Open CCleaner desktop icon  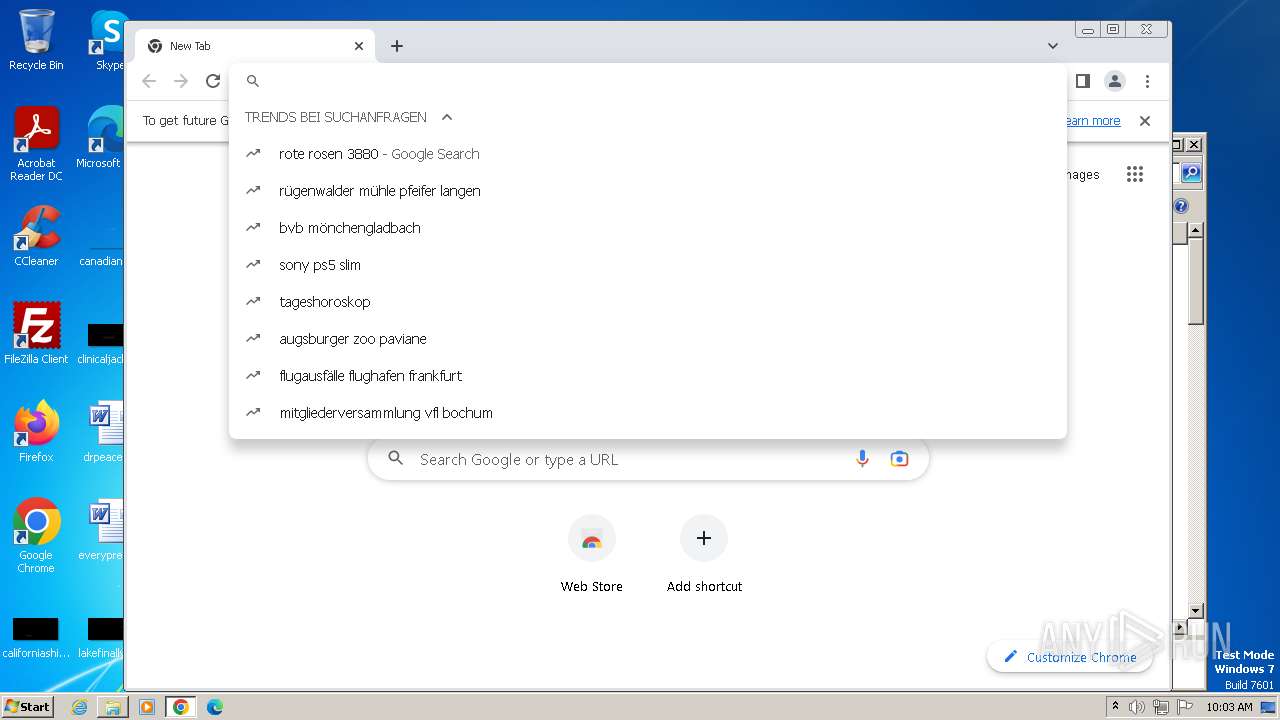36,236
